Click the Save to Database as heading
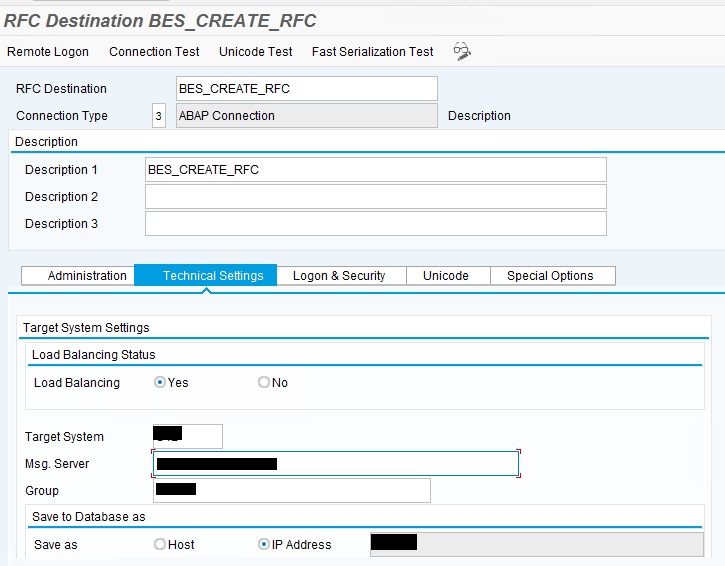Screen dimensions: 725x566 pos(89,517)
